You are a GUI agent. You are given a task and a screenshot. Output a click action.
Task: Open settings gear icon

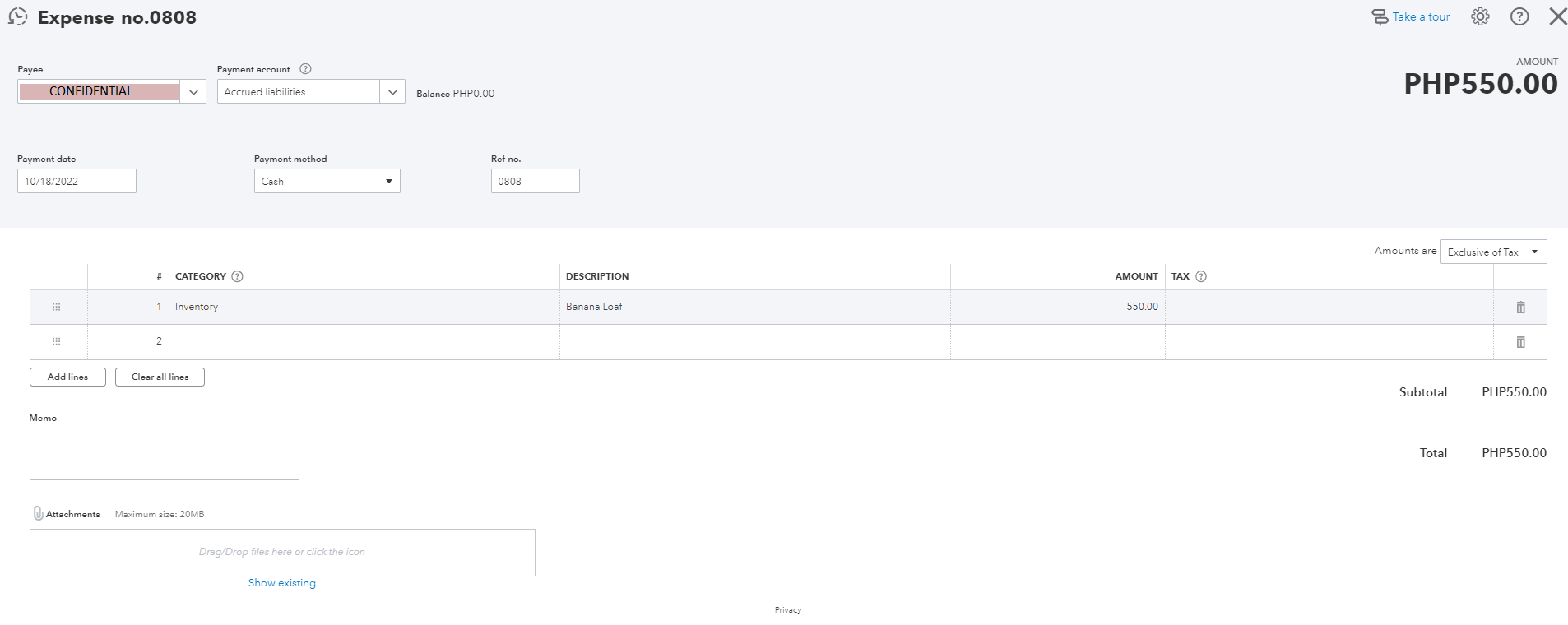click(1480, 16)
